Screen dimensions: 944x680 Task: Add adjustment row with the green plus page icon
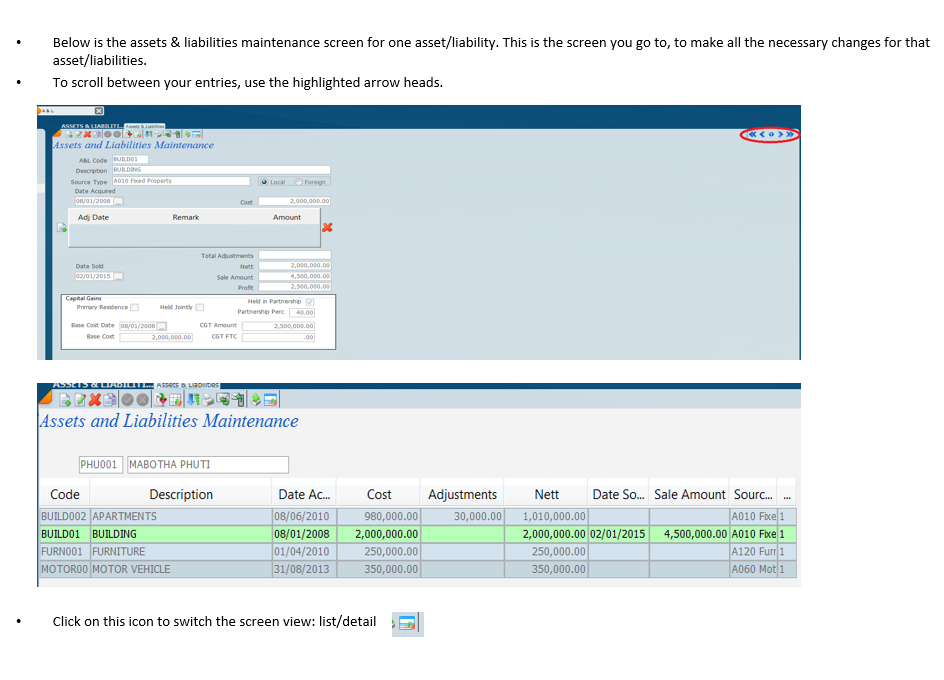tap(60, 227)
